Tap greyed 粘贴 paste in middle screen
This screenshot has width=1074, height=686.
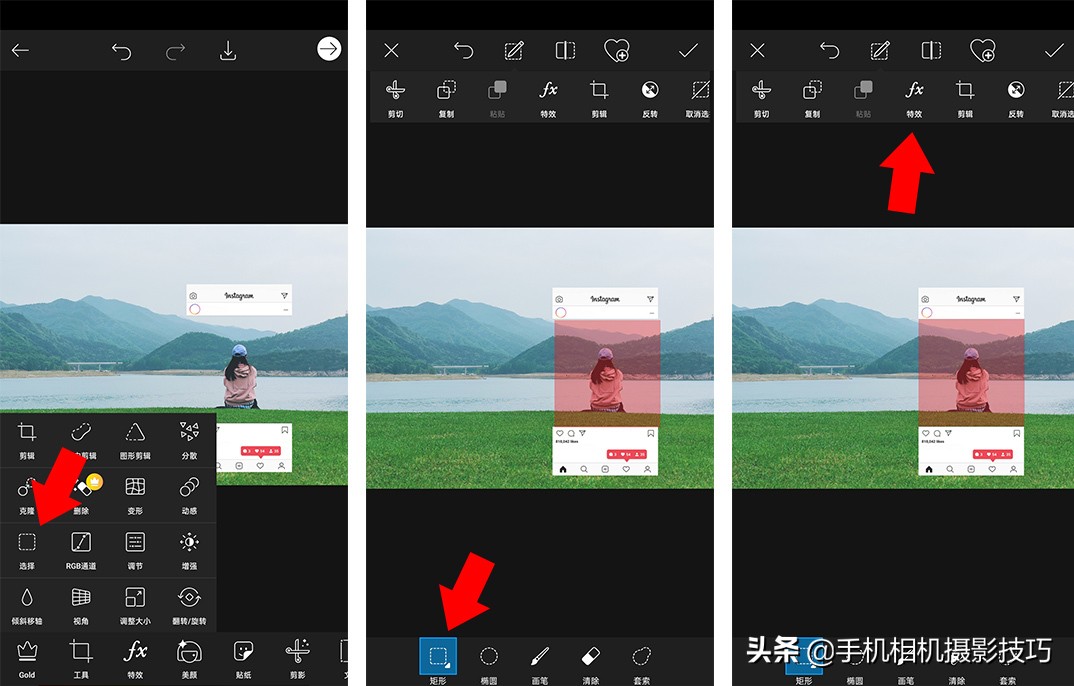pos(497,99)
